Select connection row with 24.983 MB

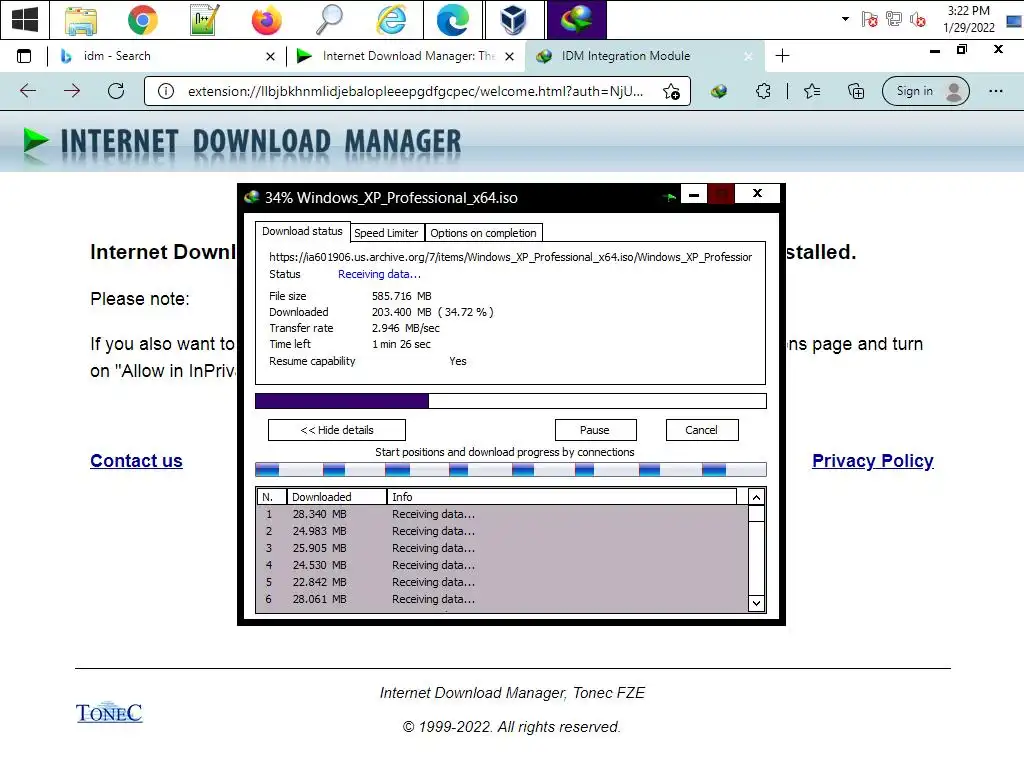tap(502, 532)
